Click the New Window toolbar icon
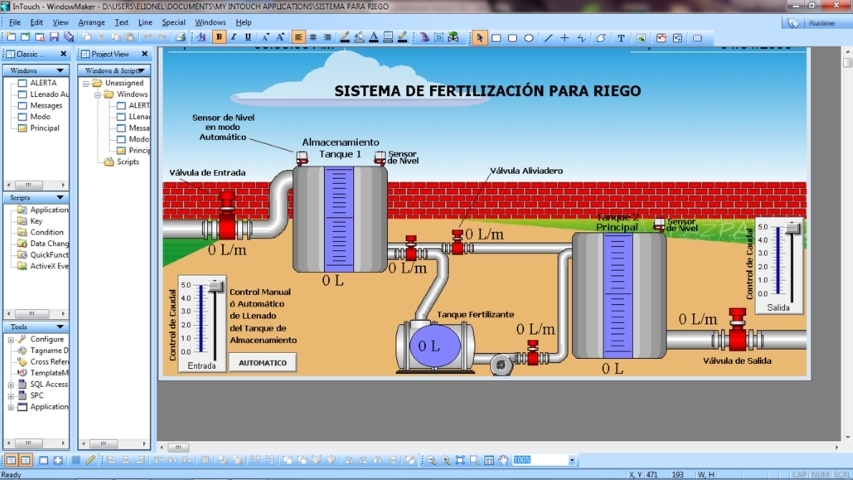The height and width of the screenshot is (480, 853). [x=11, y=38]
